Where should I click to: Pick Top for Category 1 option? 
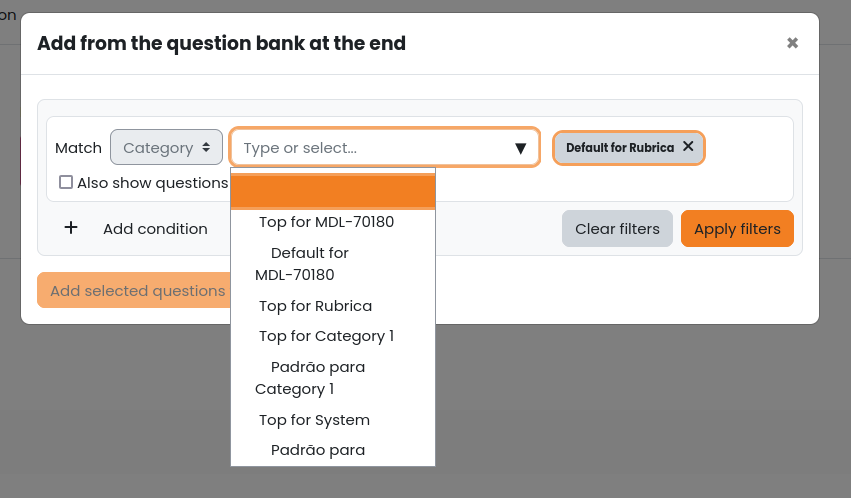click(333, 336)
